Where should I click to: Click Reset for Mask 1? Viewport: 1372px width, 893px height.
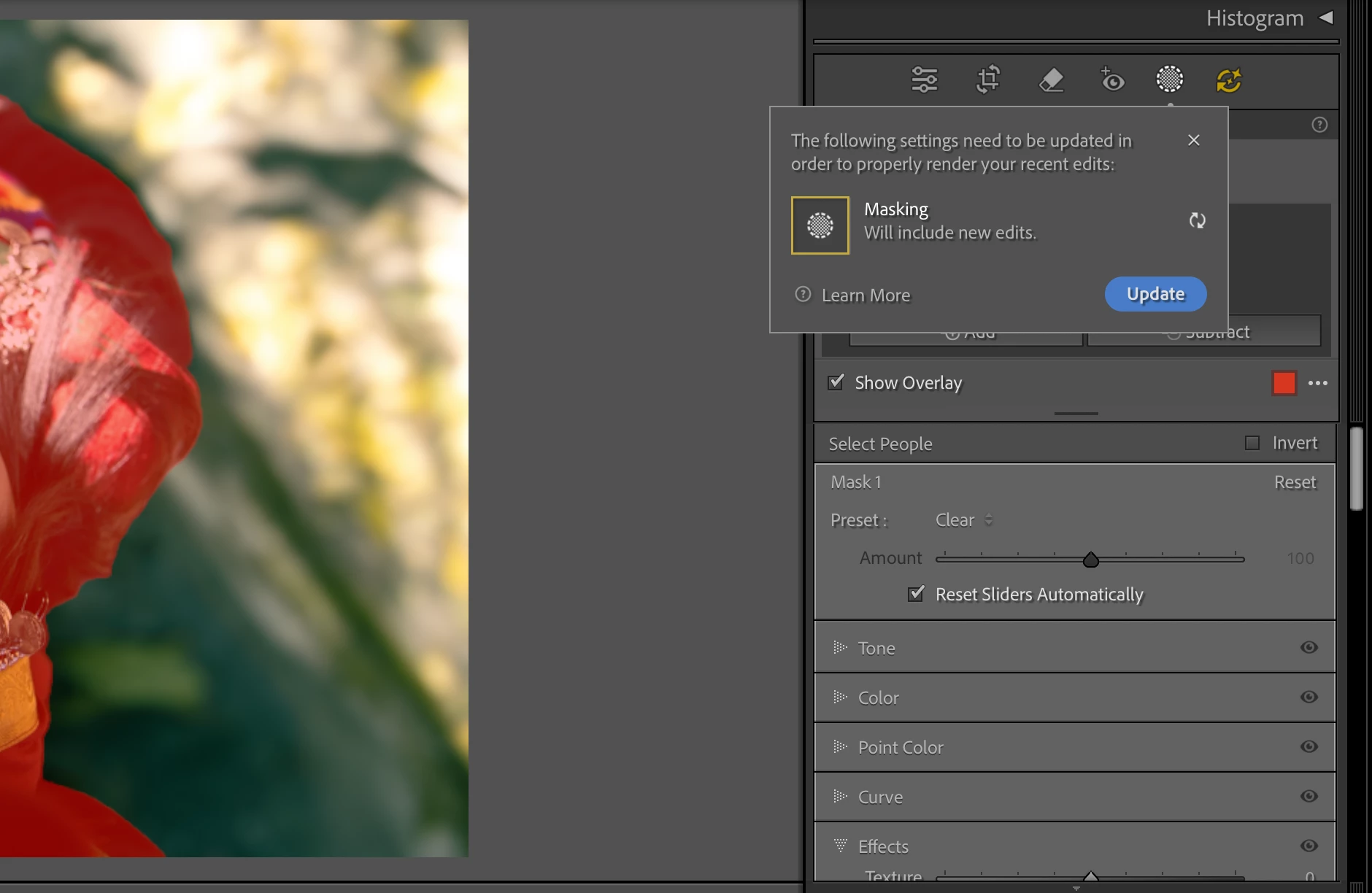[x=1295, y=482]
